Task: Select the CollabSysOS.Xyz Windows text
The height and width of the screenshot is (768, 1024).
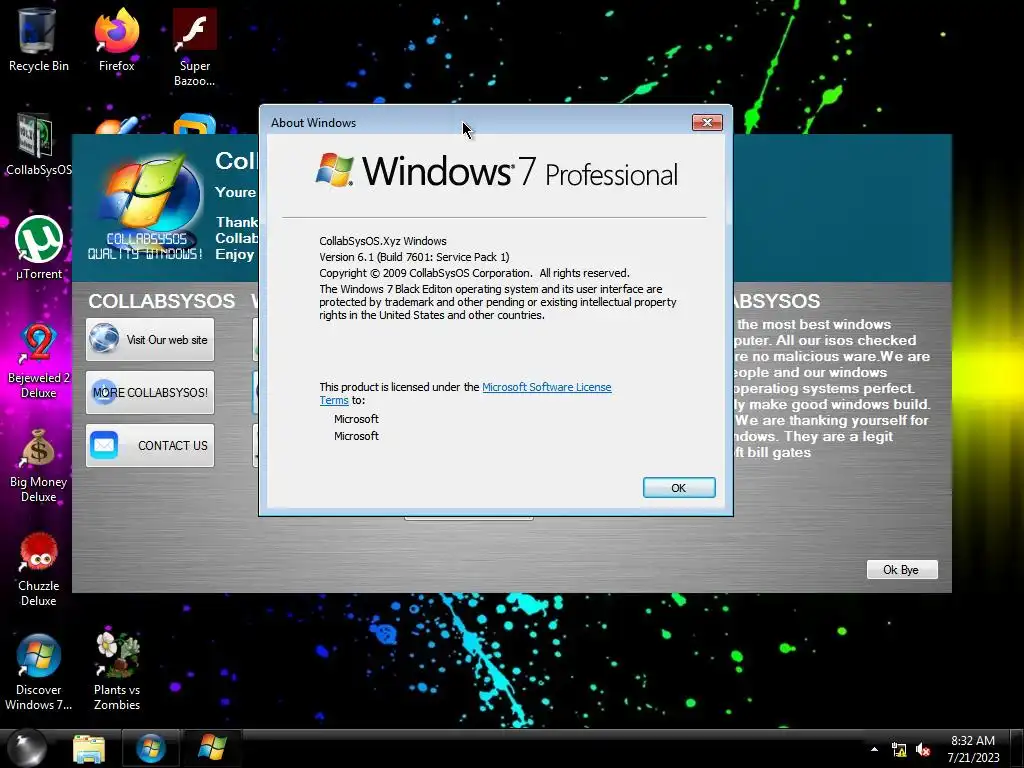Action: click(383, 241)
